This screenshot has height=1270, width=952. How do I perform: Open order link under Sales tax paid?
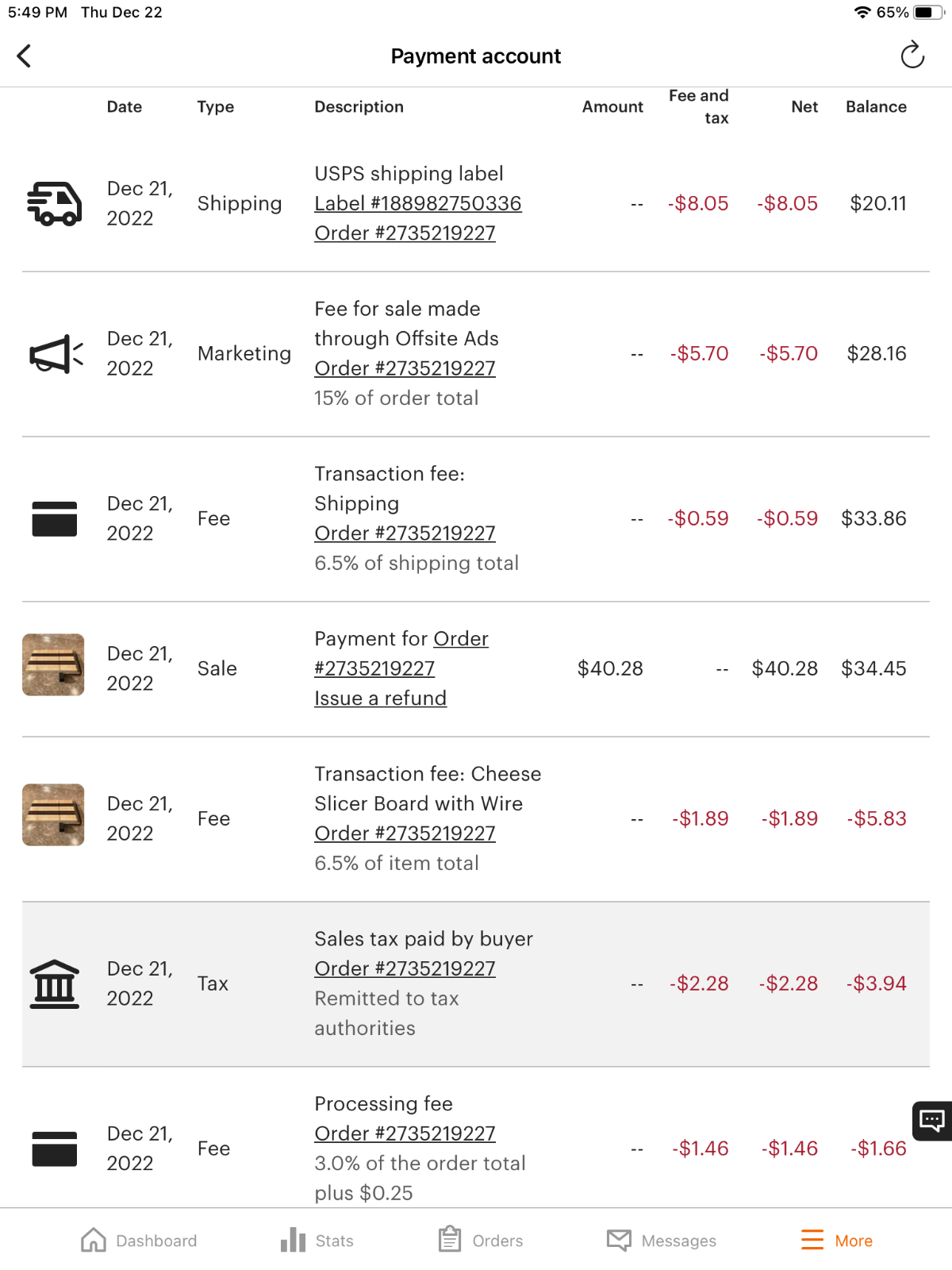click(x=405, y=968)
